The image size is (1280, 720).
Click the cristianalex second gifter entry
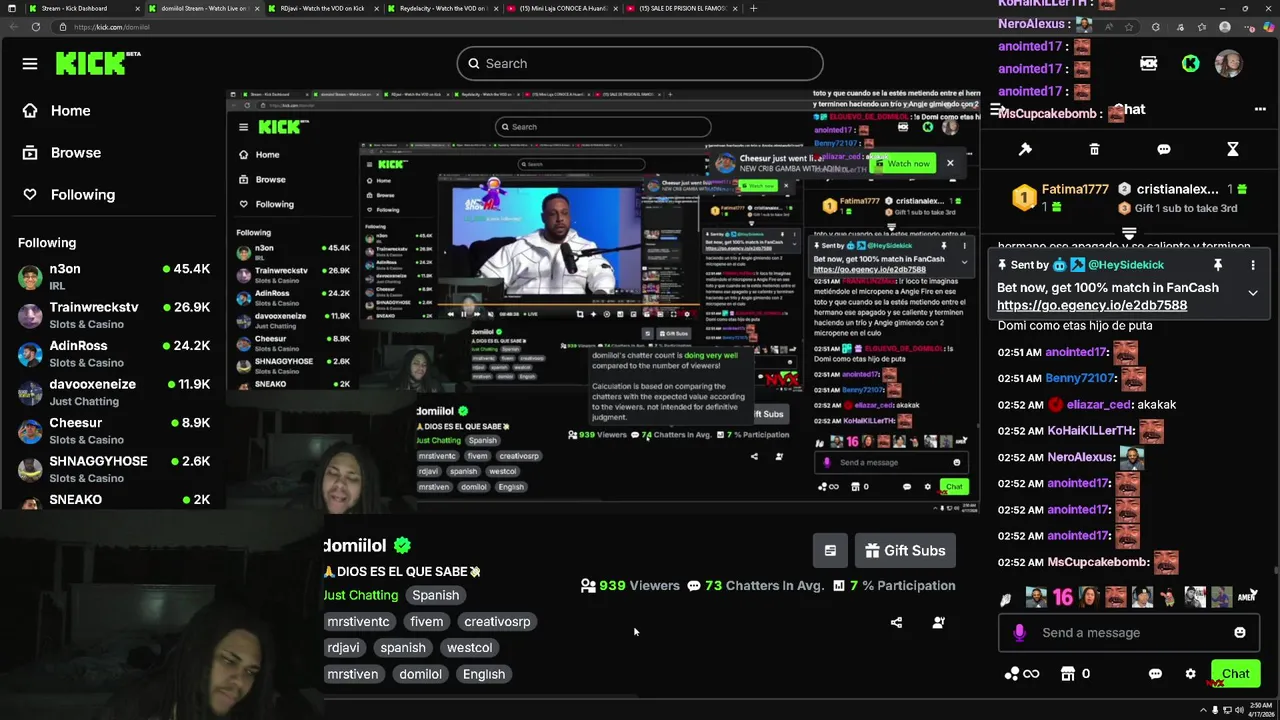click(x=1183, y=197)
